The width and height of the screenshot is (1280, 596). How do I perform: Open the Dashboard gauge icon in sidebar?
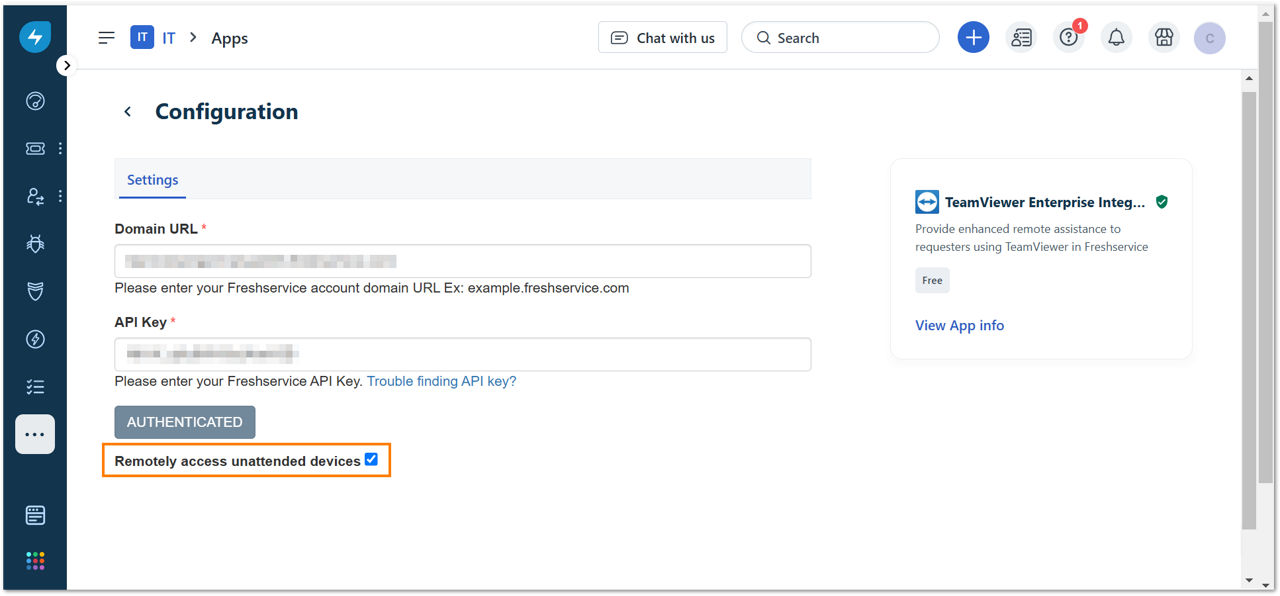[x=35, y=101]
